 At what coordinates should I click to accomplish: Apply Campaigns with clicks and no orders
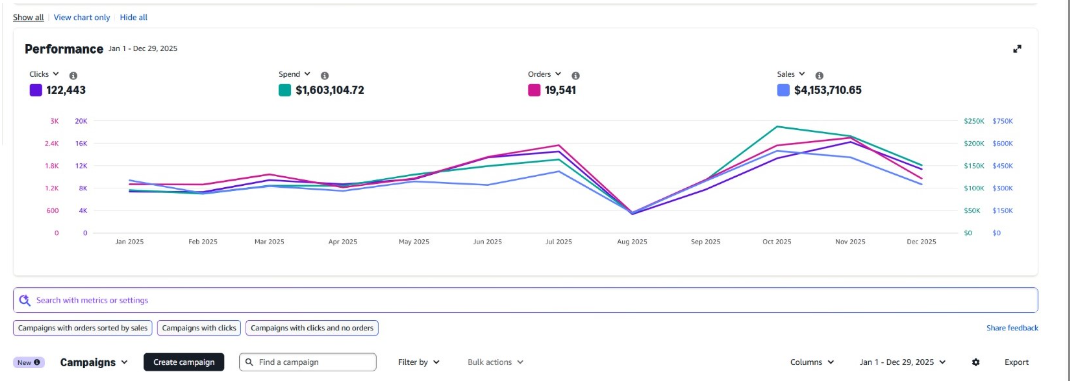tap(312, 328)
